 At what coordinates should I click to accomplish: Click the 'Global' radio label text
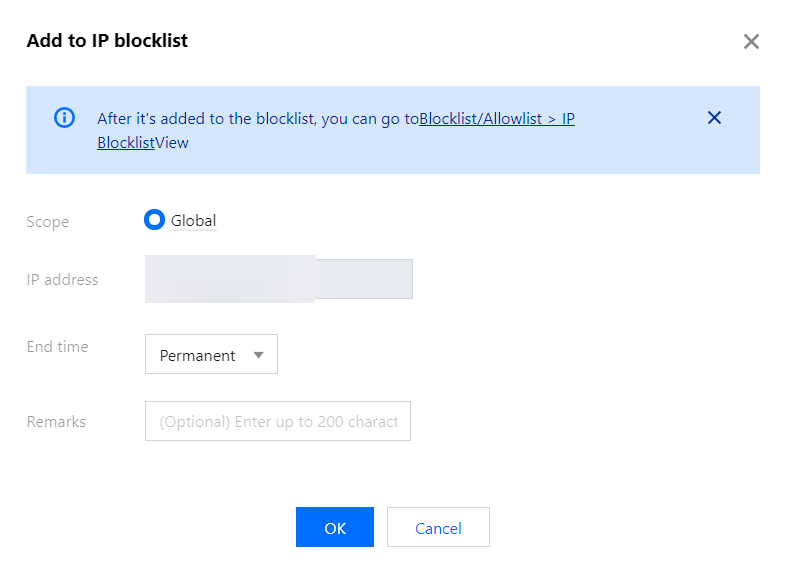coord(193,221)
